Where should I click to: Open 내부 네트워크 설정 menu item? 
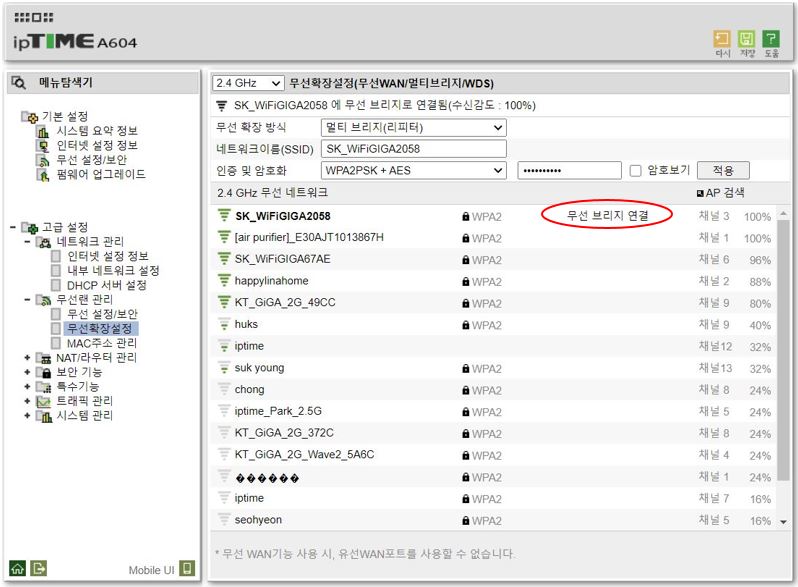(113, 271)
